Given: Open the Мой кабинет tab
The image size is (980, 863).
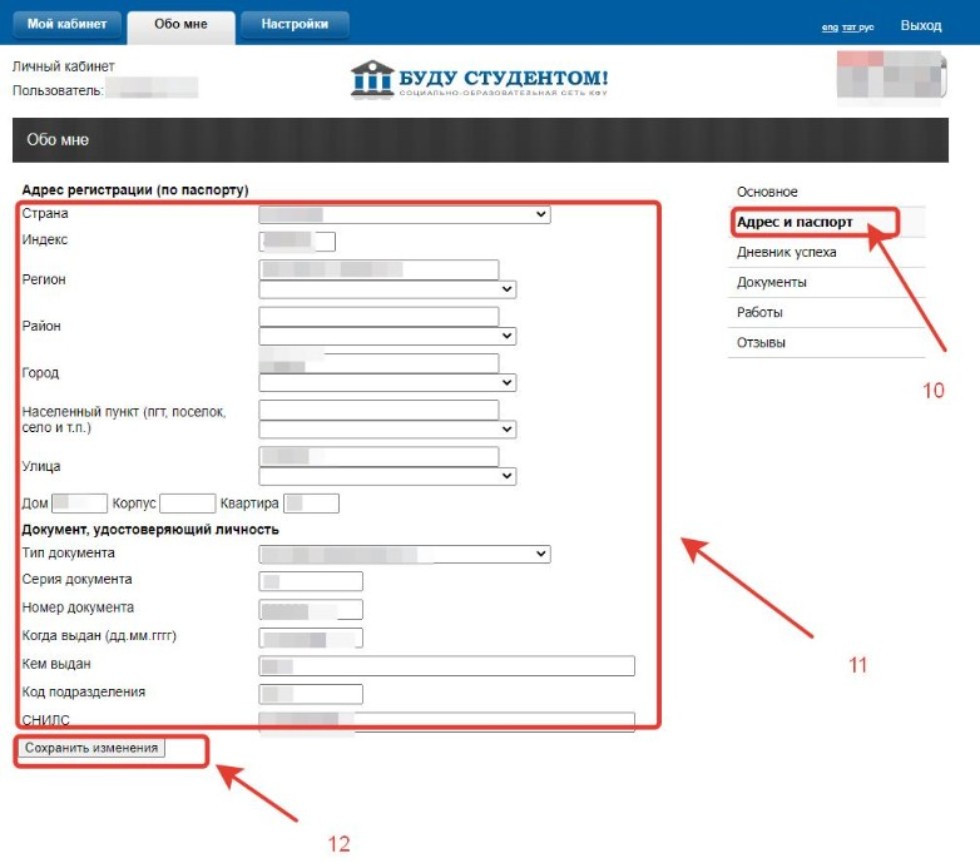Looking at the screenshot, I should (x=67, y=25).
